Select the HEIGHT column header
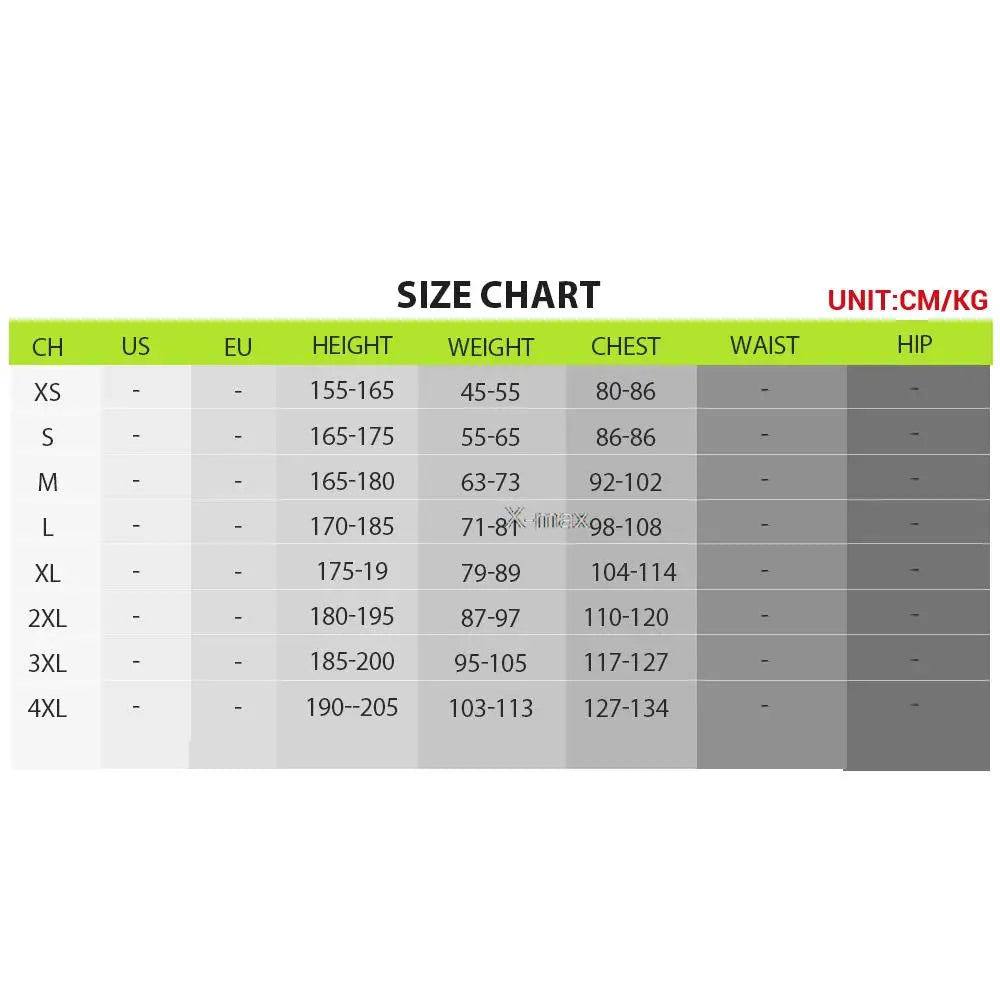The image size is (1000, 1000). coord(351,346)
